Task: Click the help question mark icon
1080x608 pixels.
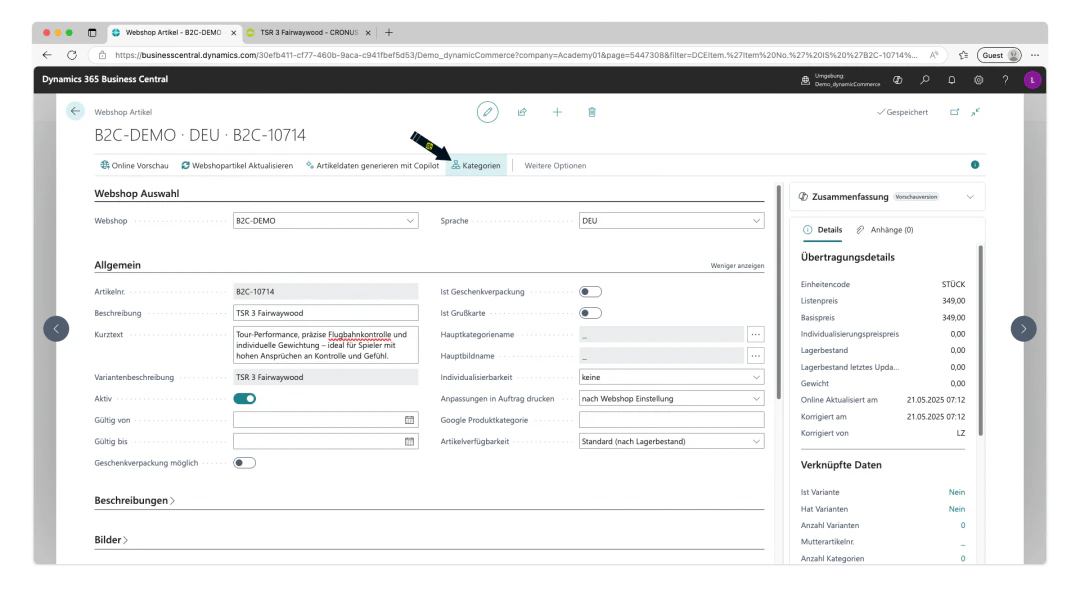Action: pyautogui.click(x=1006, y=80)
